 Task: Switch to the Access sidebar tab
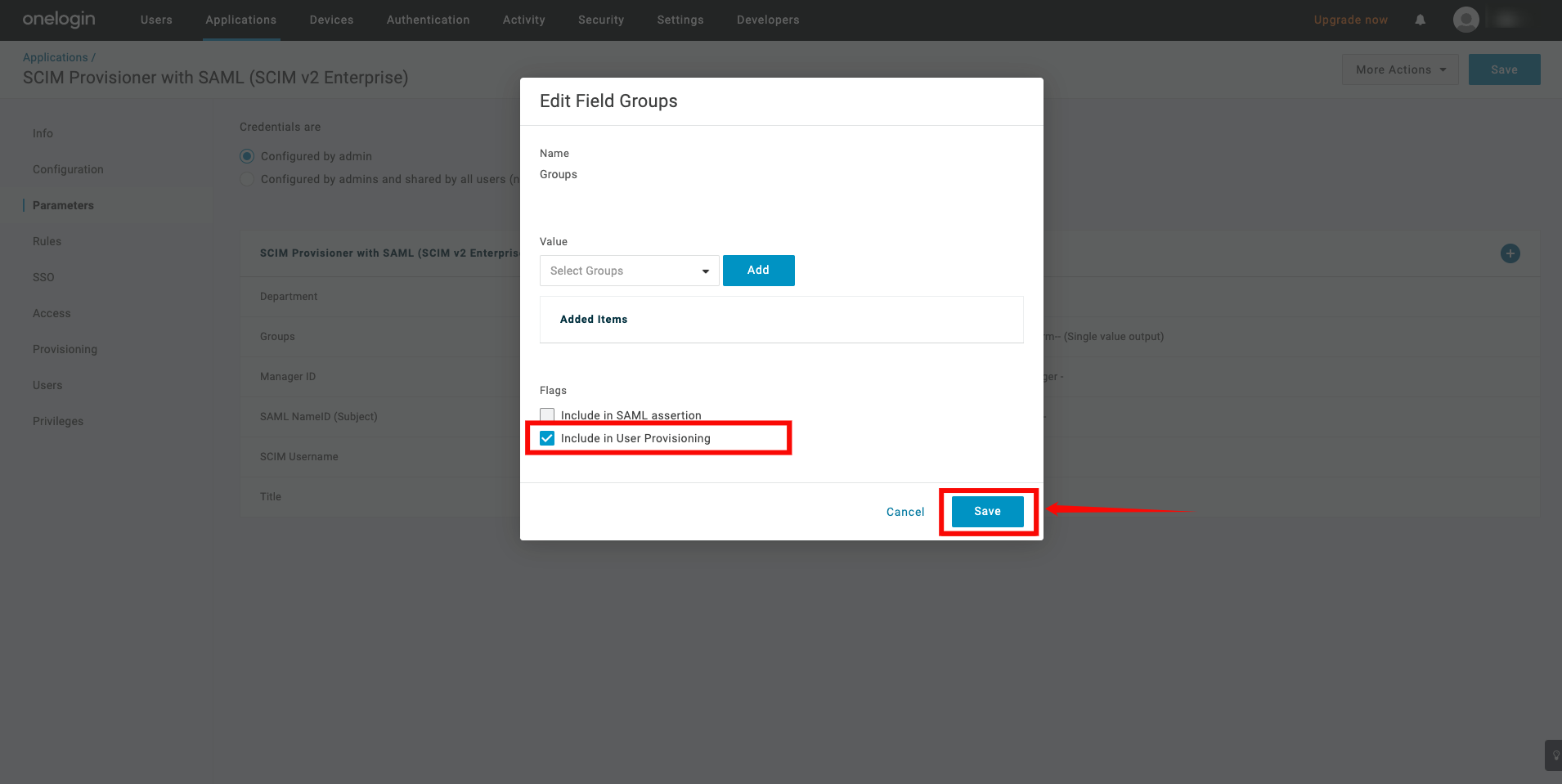pos(52,313)
